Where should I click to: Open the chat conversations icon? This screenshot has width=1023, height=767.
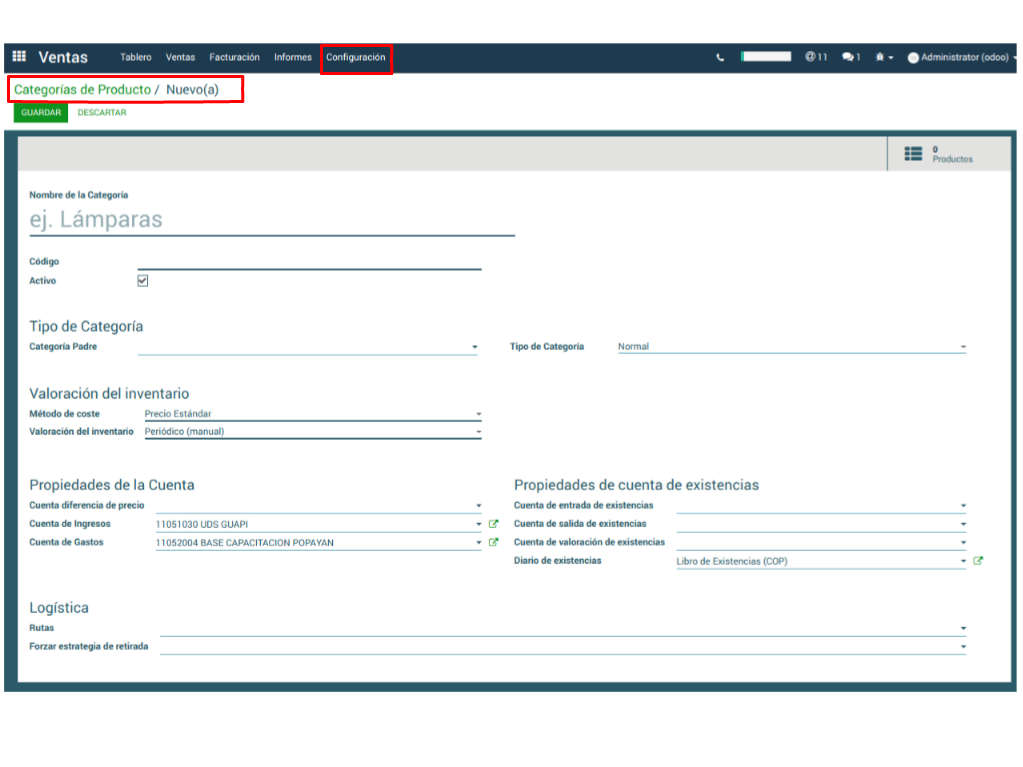(851, 58)
